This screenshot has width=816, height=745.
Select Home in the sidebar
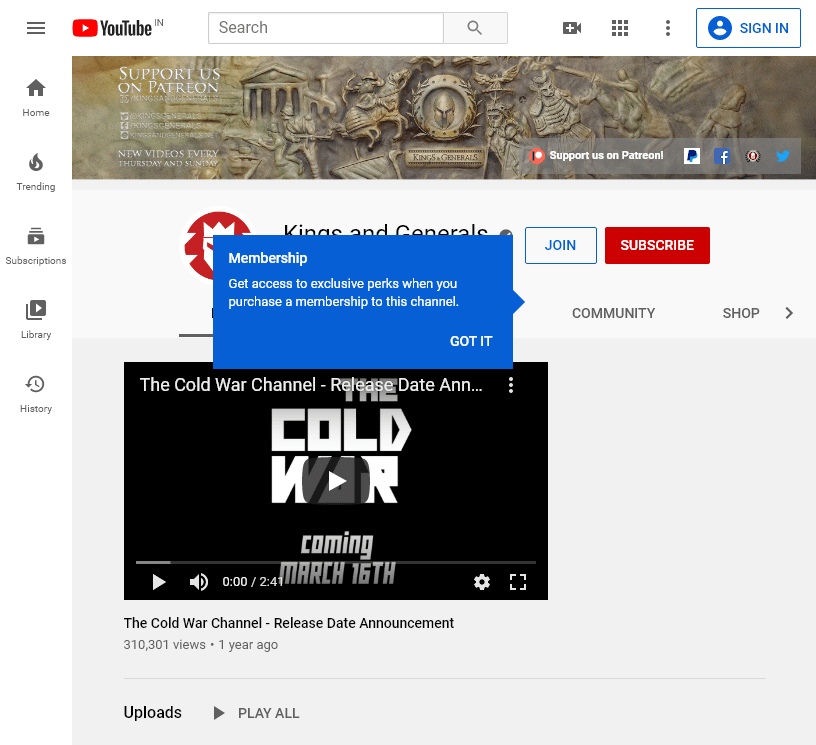(36, 98)
